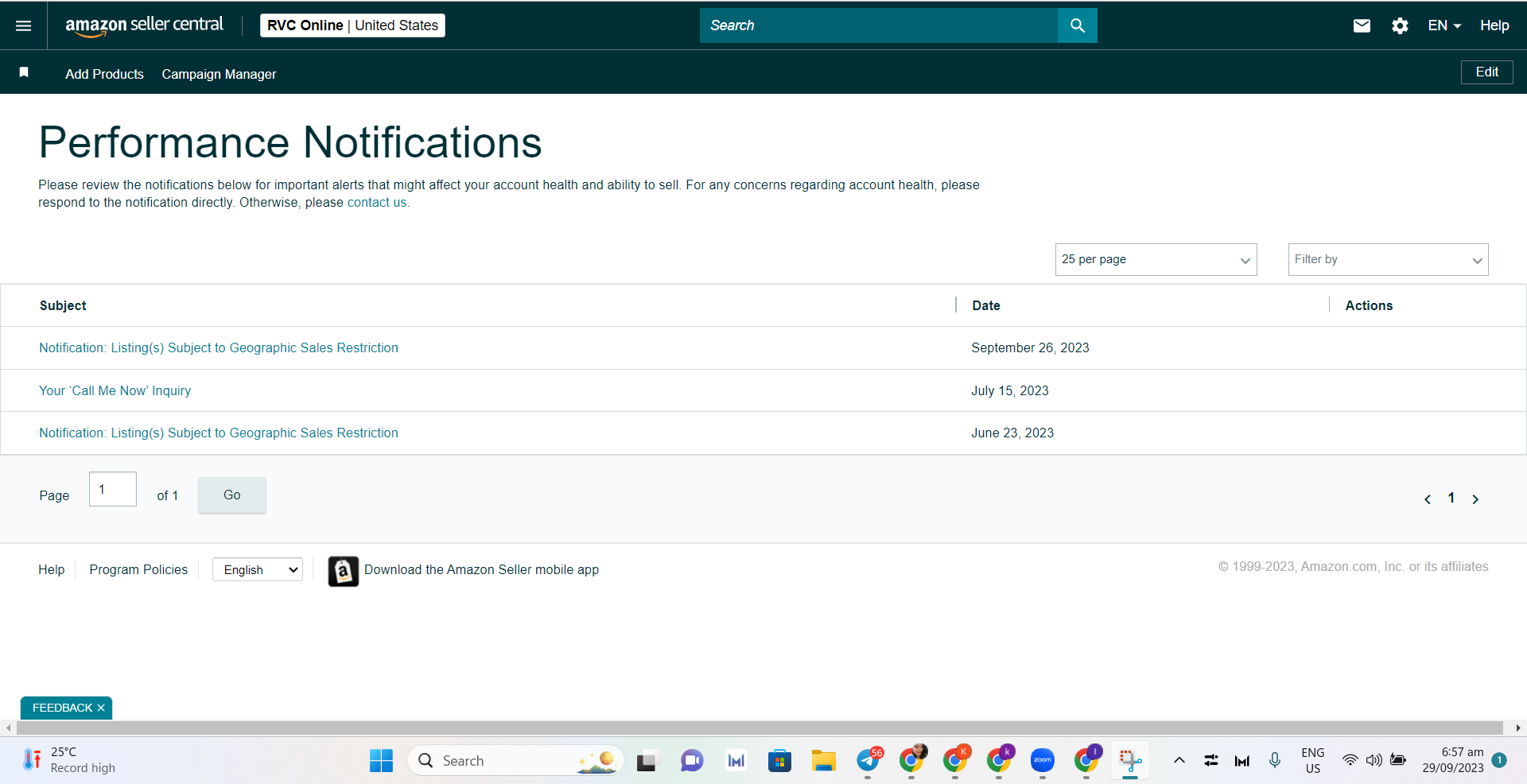Open Wi-Fi network settings in the tray
1527x784 pixels.
tap(1350, 760)
